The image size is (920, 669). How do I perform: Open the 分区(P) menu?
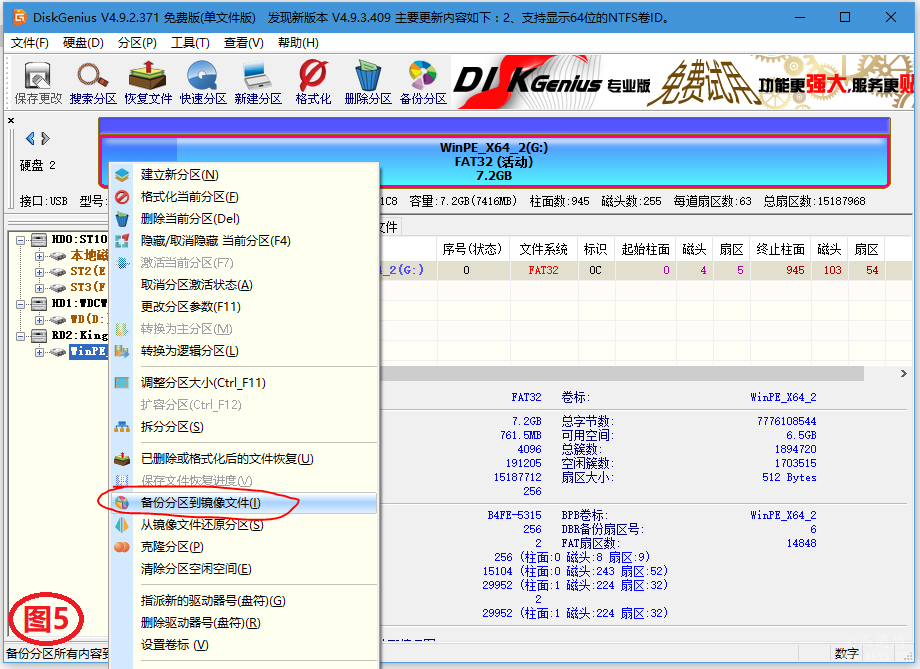tap(137, 43)
